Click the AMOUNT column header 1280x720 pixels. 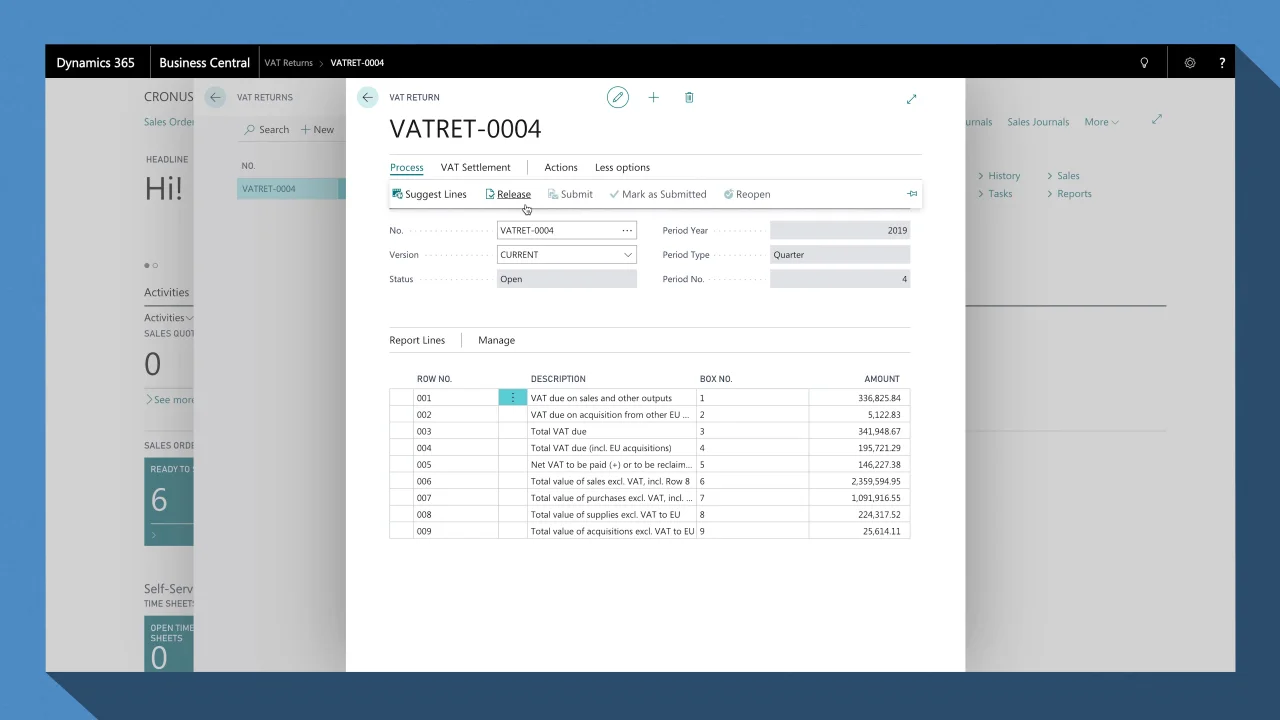(x=882, y=379)
